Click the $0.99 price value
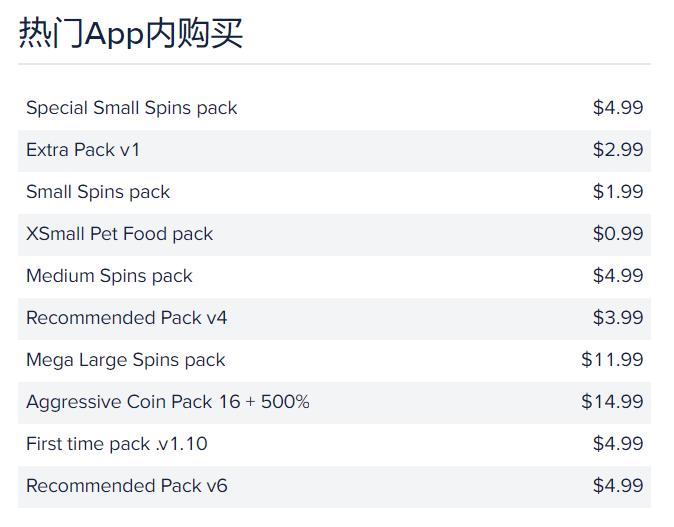Viewport: 674px width, 527px height. tap(617, 234)
